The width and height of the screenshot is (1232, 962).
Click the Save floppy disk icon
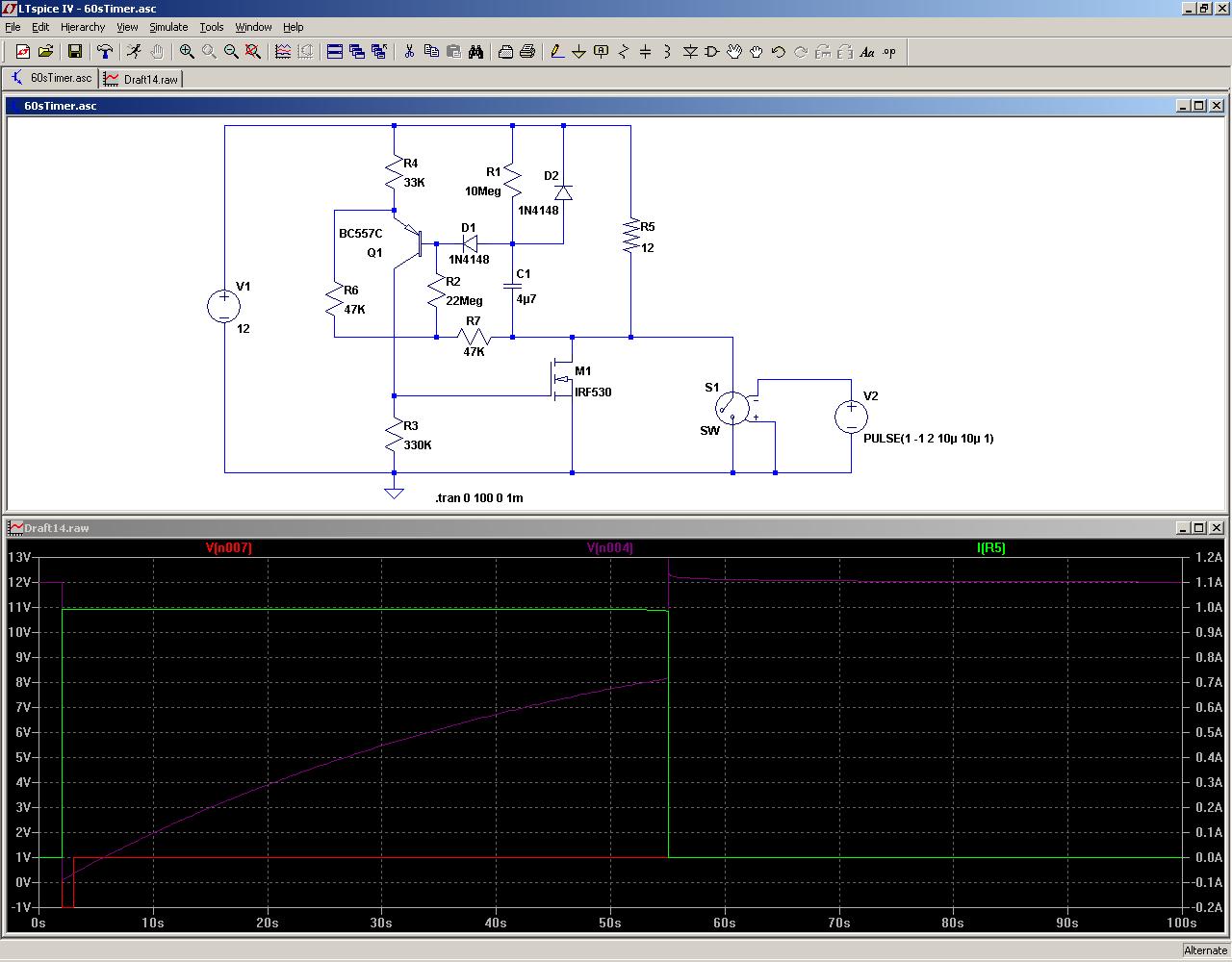point(75,52)
